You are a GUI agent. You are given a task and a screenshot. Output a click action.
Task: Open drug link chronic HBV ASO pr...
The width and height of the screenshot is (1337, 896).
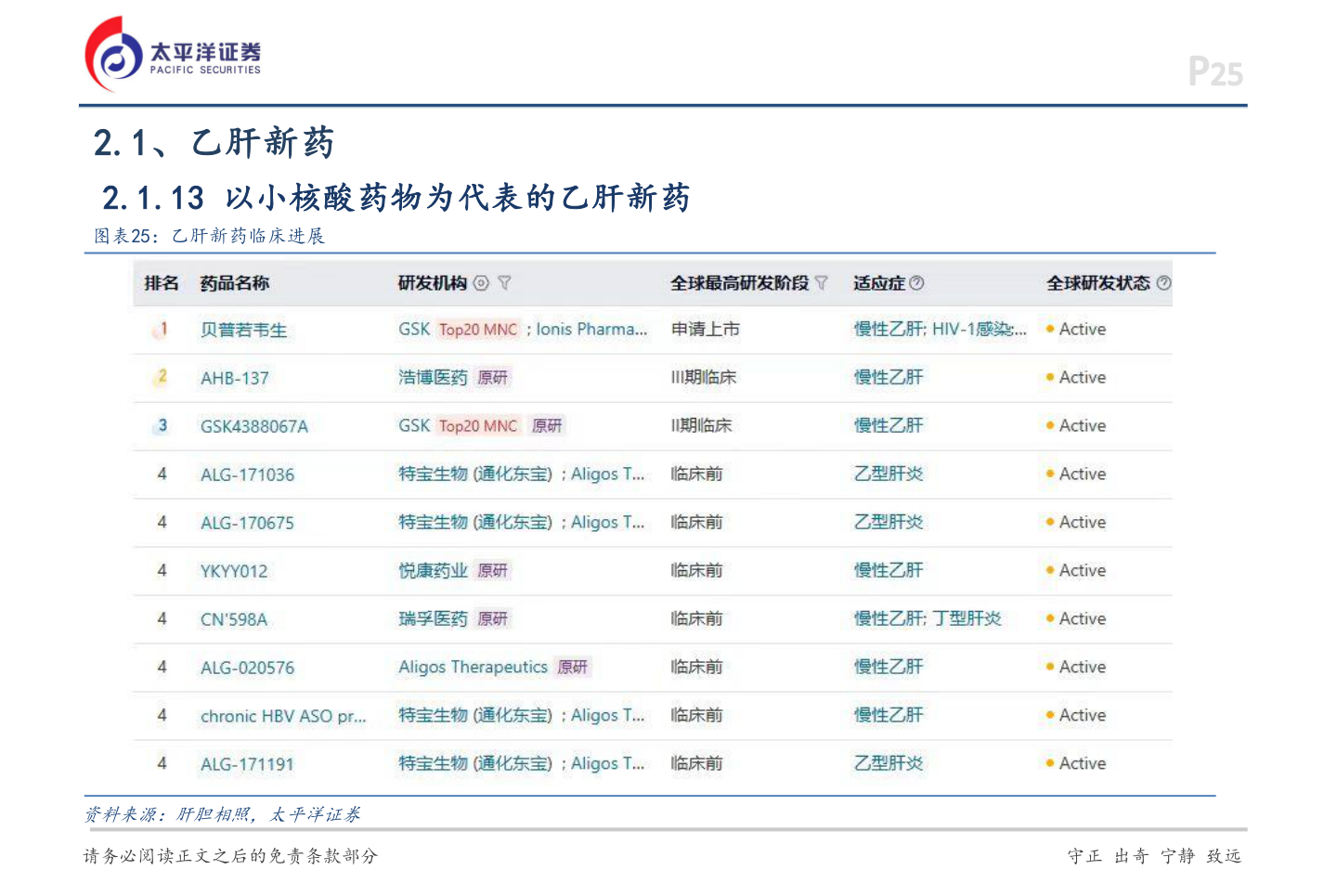click(283, 716)
